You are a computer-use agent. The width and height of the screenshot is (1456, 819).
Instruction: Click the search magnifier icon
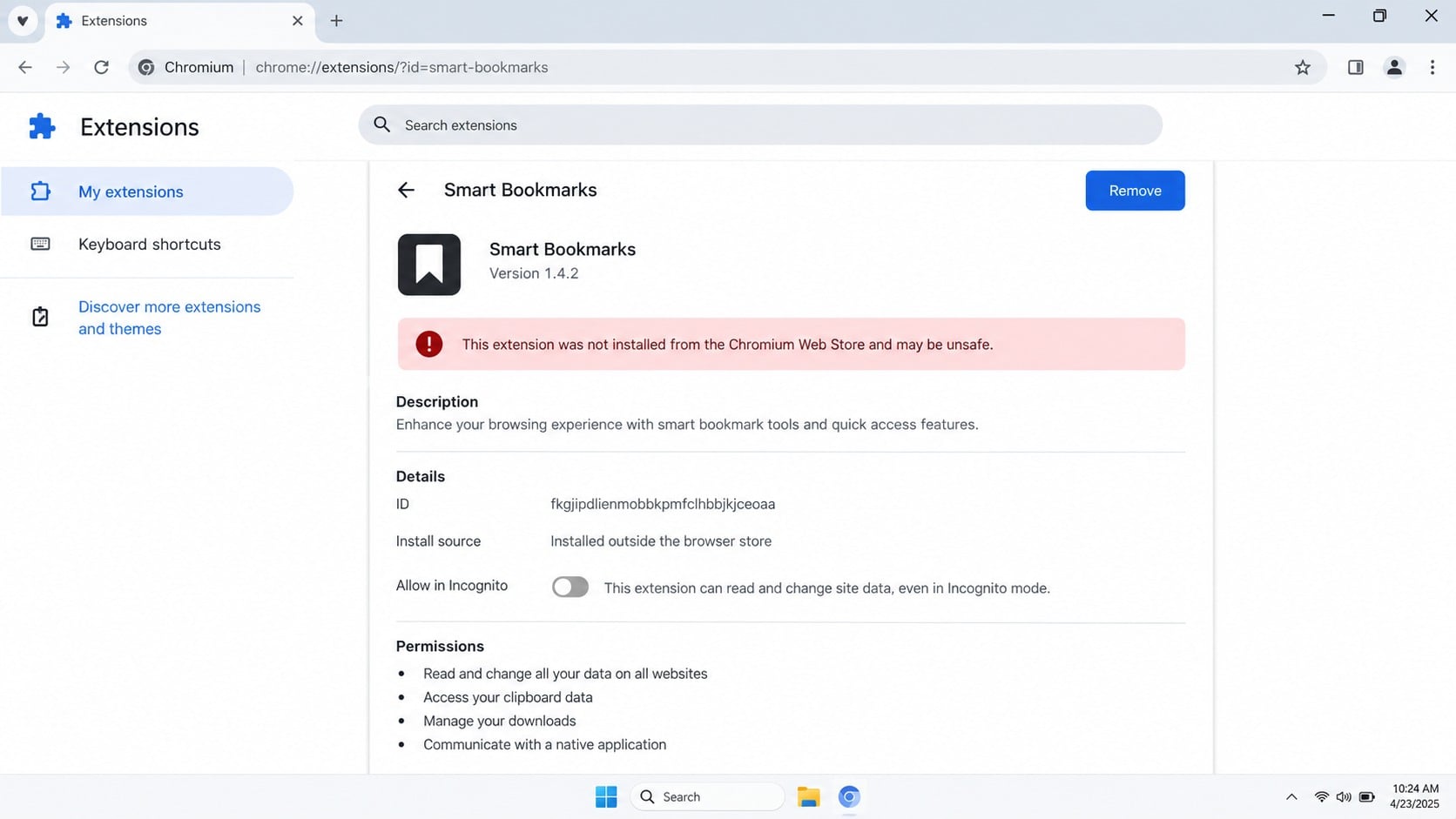pos(381,124)
